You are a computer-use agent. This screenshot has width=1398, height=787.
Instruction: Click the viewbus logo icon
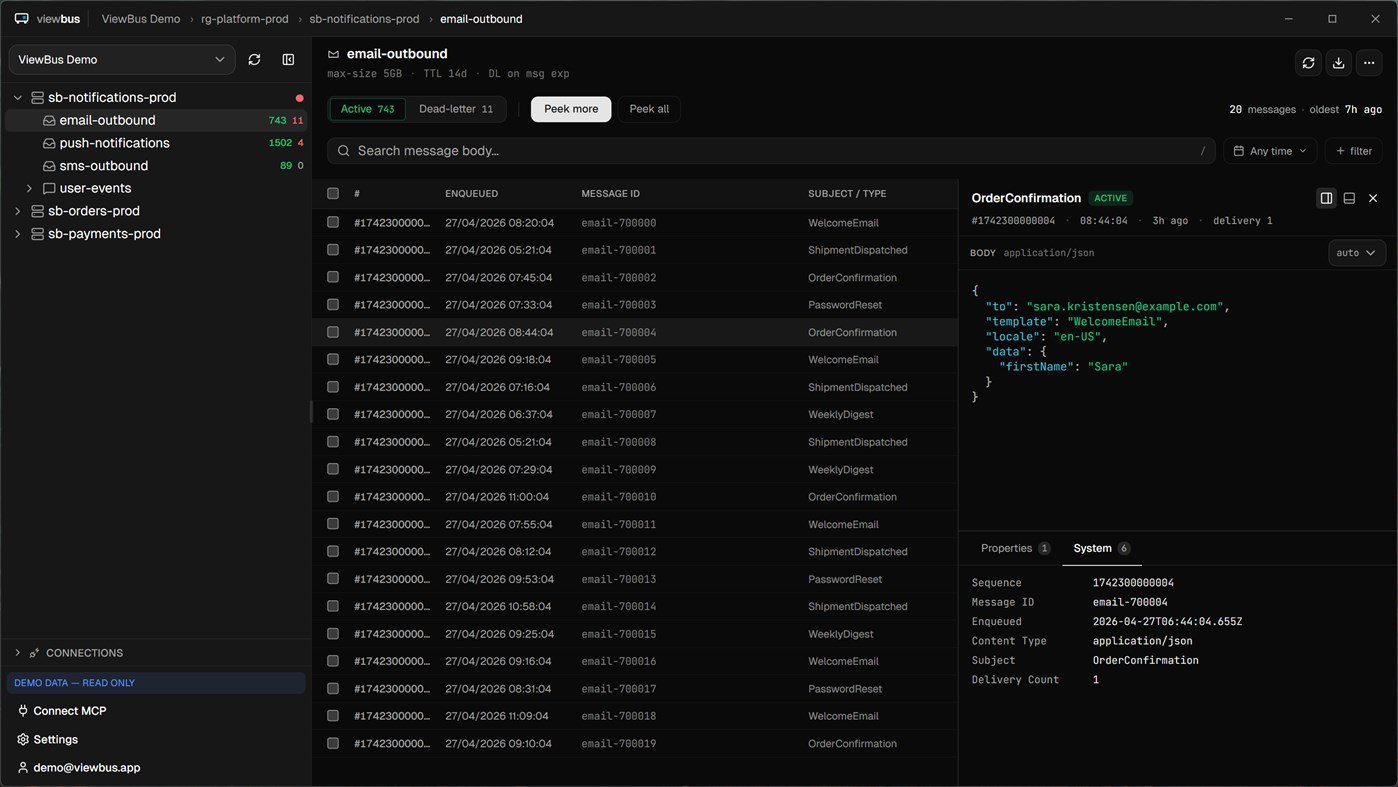(21, 19)
